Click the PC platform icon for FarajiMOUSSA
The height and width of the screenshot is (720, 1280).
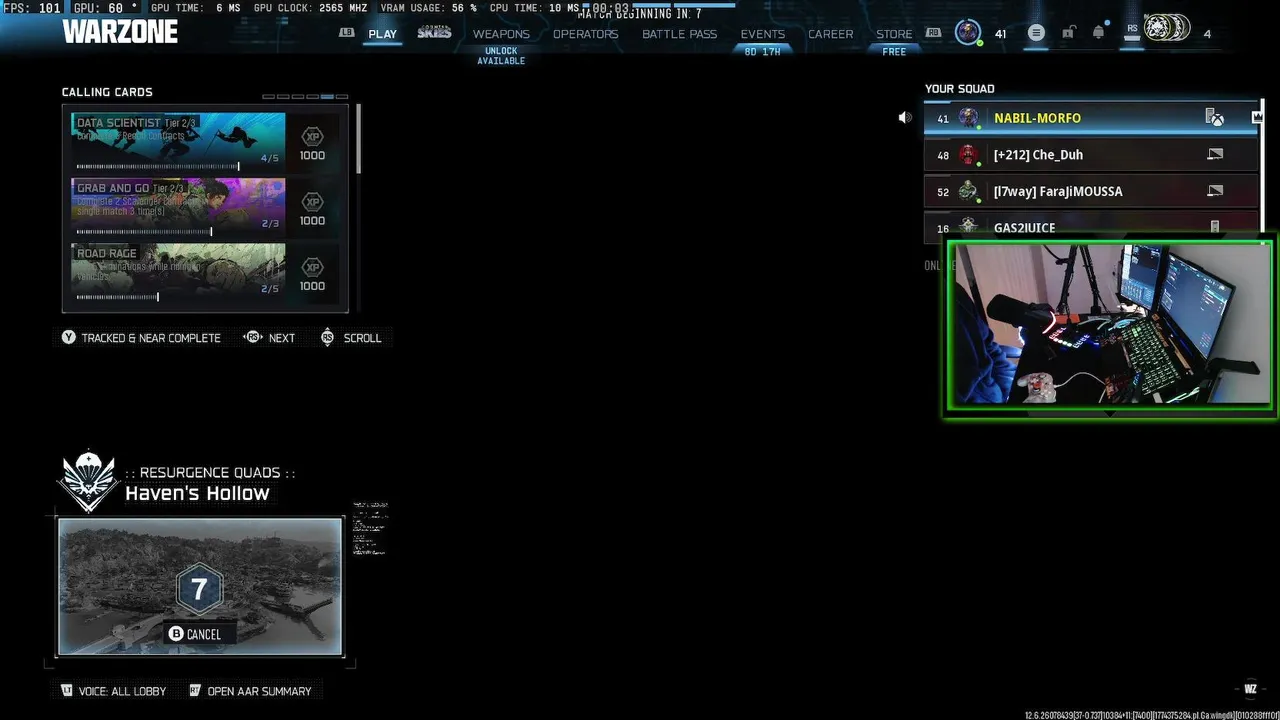click(1215, 191)
